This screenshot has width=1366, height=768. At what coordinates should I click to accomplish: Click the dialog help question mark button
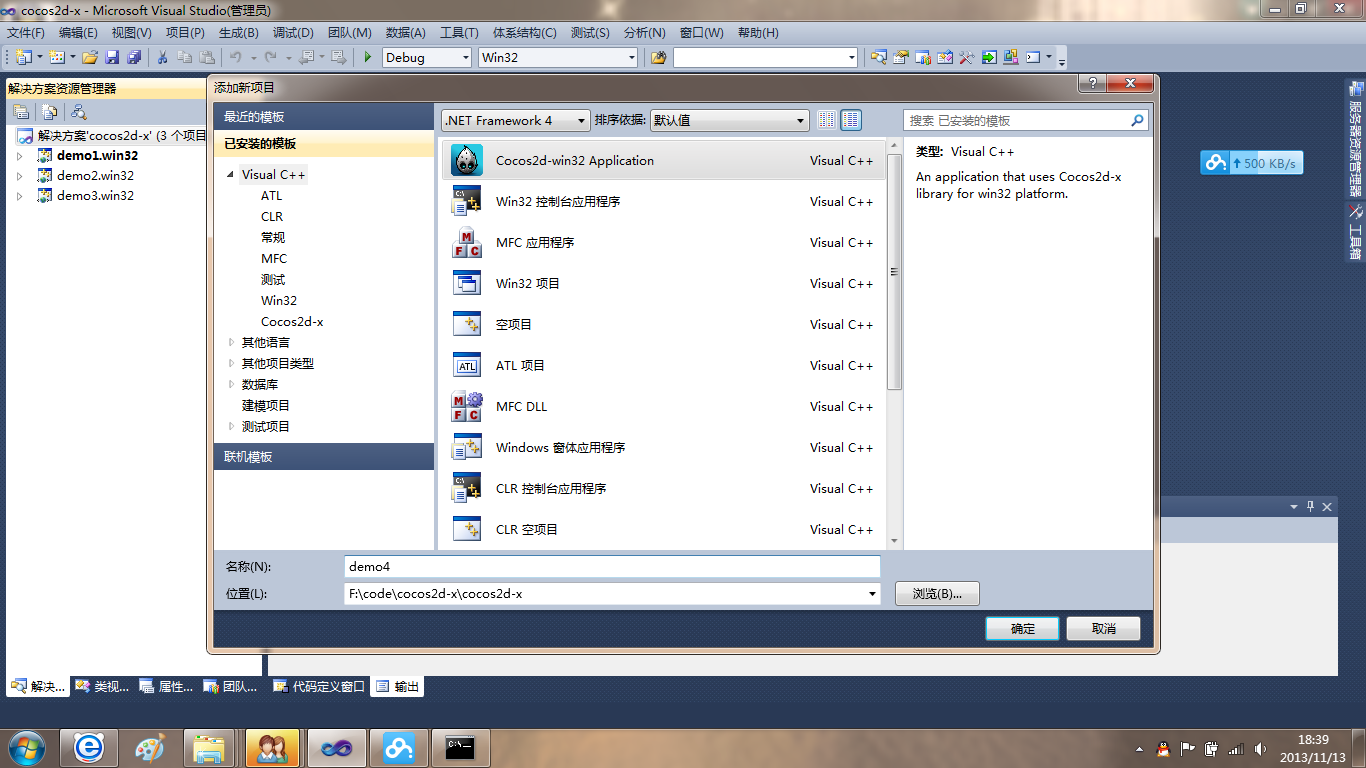pos(1091,83)
